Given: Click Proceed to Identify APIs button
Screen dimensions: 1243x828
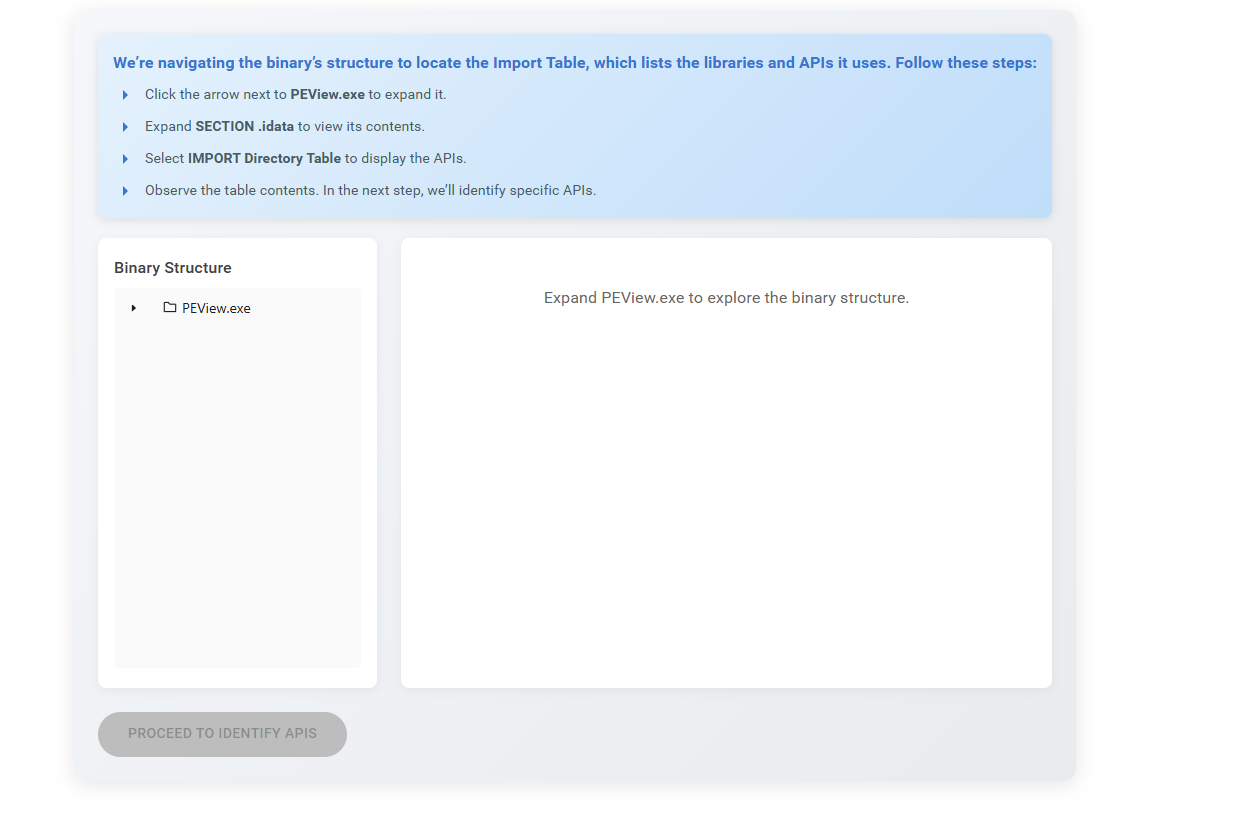Looking at the screenshot, I should pos(222,734).
